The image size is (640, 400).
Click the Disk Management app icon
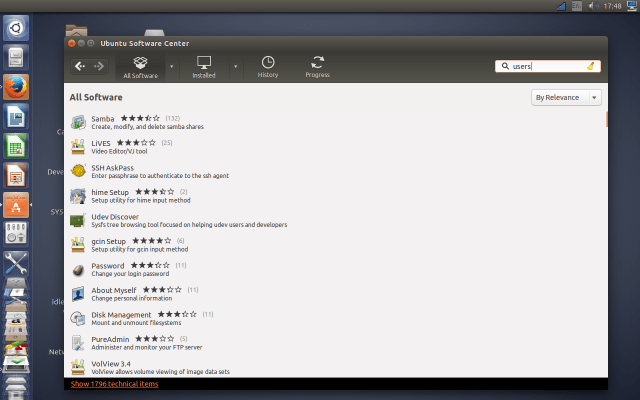tap(78, 318)
